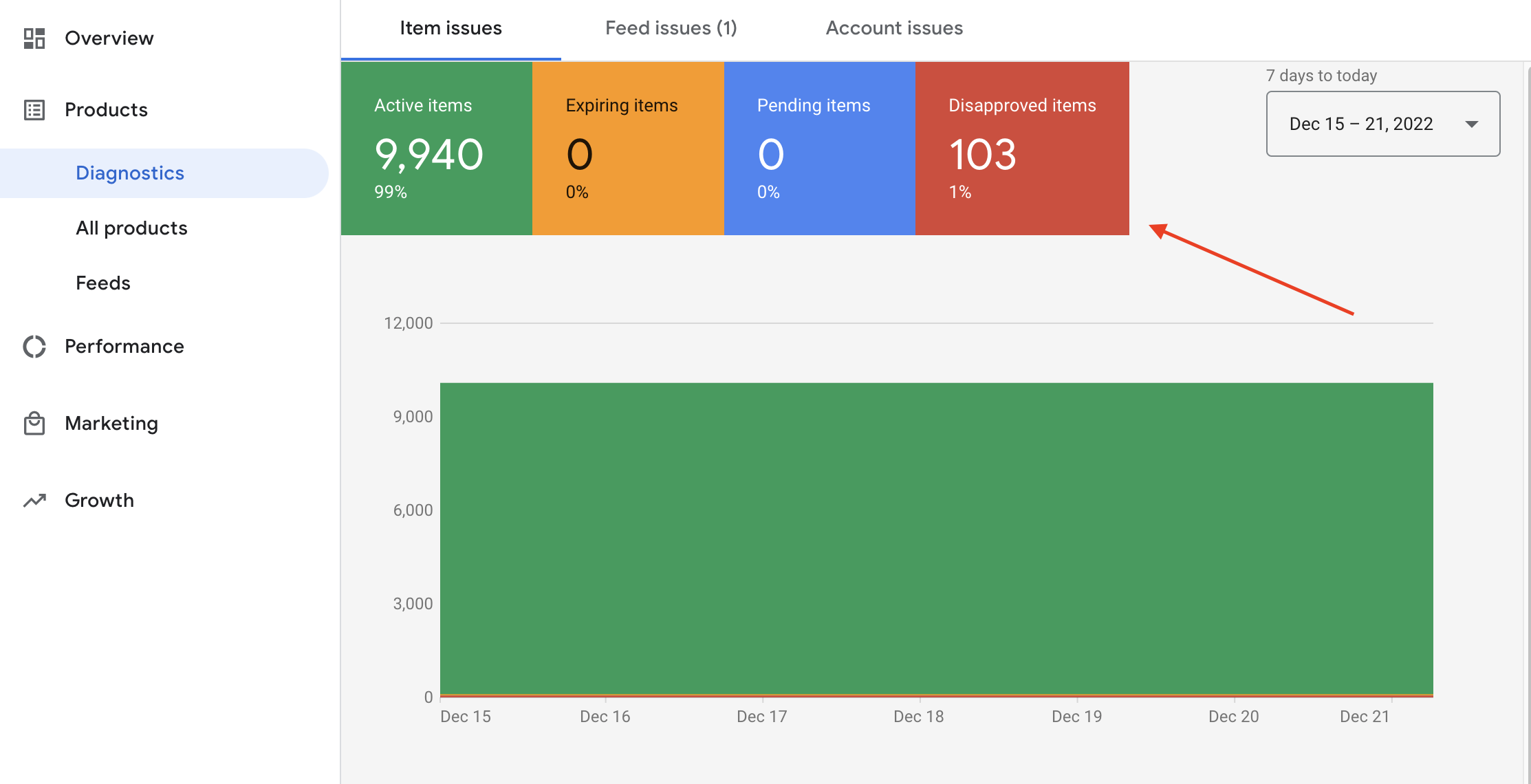This screenshot has height=784, width=1531.
Task: Click the 7 days to today label
Action: (1321, 76)
